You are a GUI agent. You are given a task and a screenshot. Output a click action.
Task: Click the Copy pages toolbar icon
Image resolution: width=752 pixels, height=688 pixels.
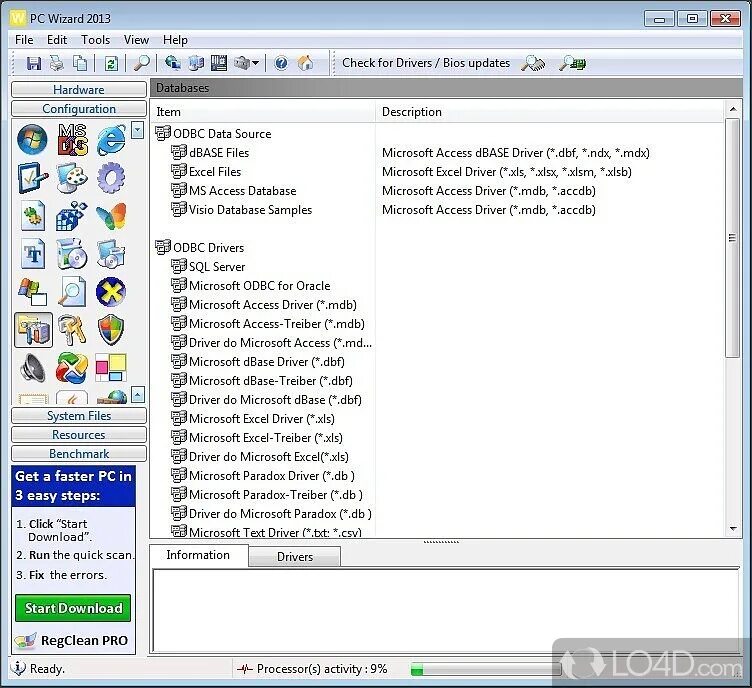80,63
